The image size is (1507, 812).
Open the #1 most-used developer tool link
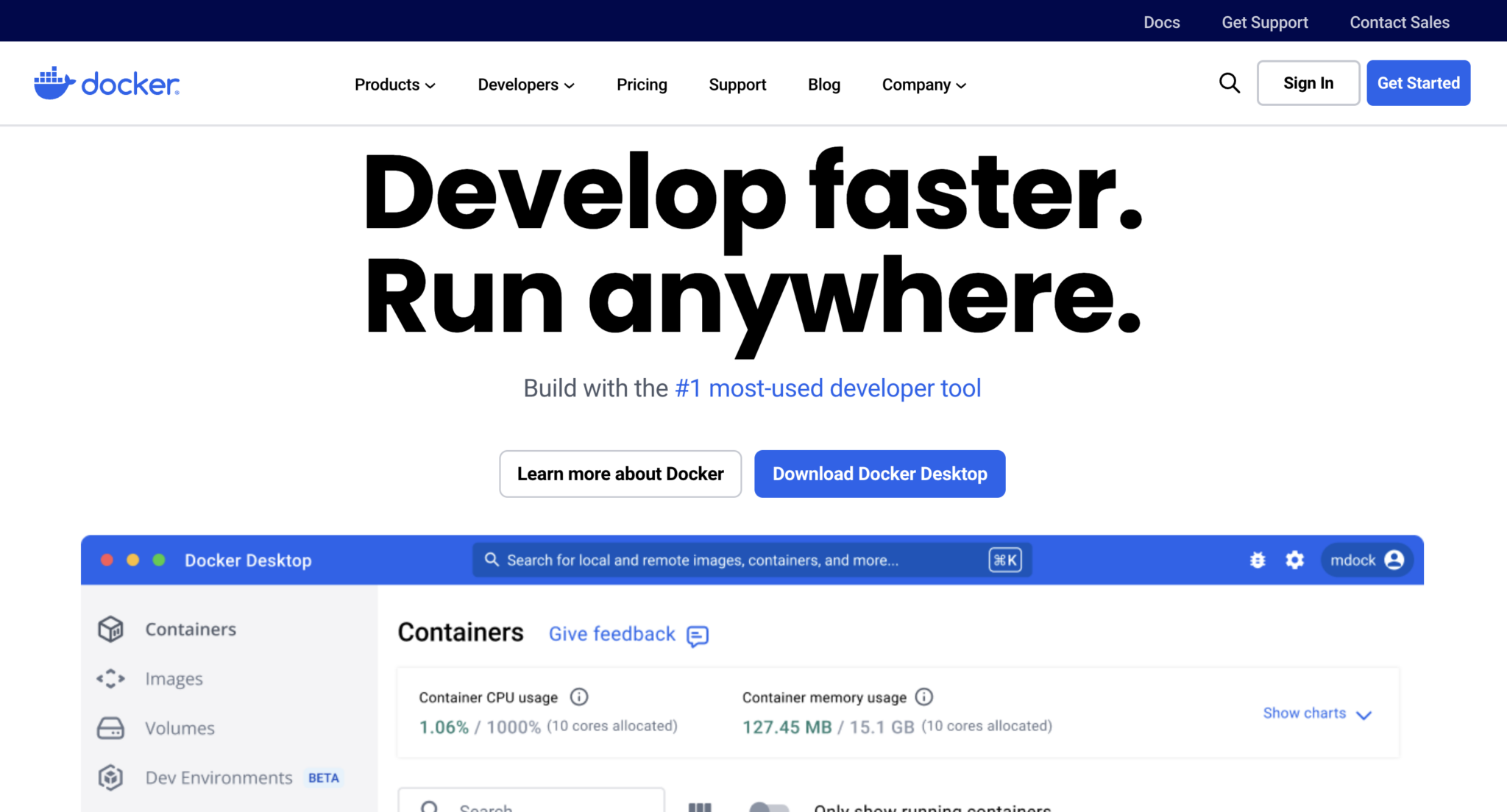coord(827,388)
